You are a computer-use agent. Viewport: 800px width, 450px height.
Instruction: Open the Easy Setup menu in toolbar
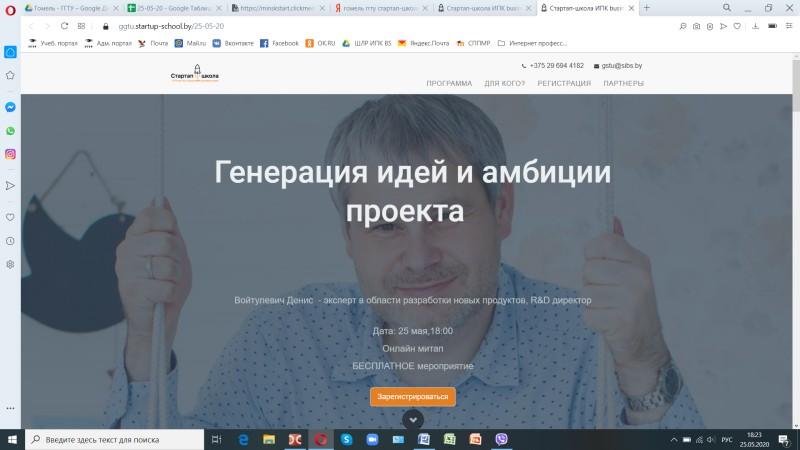(789, 26)
